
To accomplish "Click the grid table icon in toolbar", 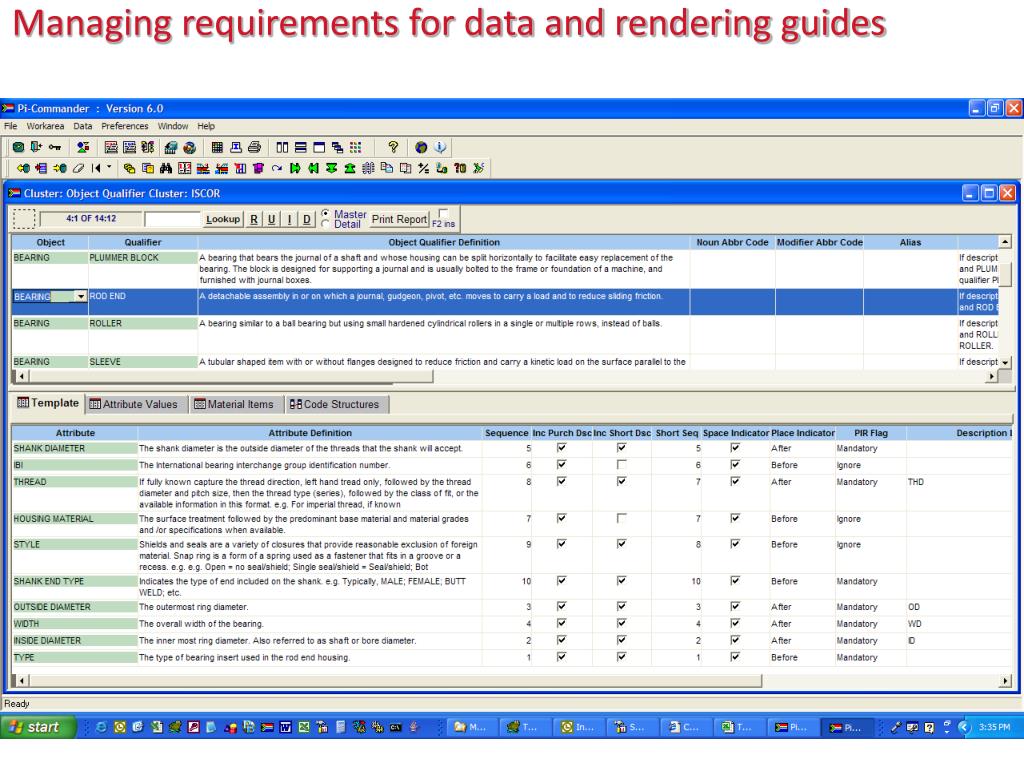I will [x=217, y=148].
